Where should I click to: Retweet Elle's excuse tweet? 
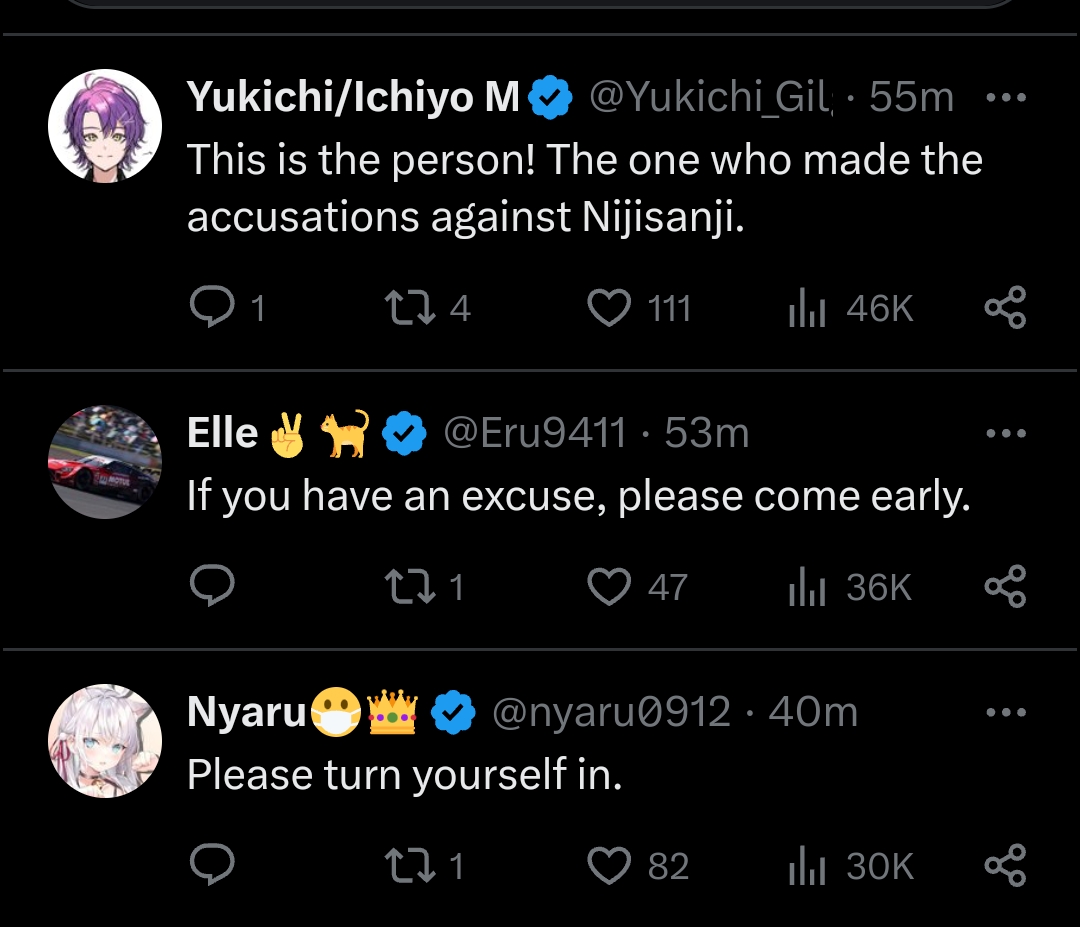coord(410,587)
